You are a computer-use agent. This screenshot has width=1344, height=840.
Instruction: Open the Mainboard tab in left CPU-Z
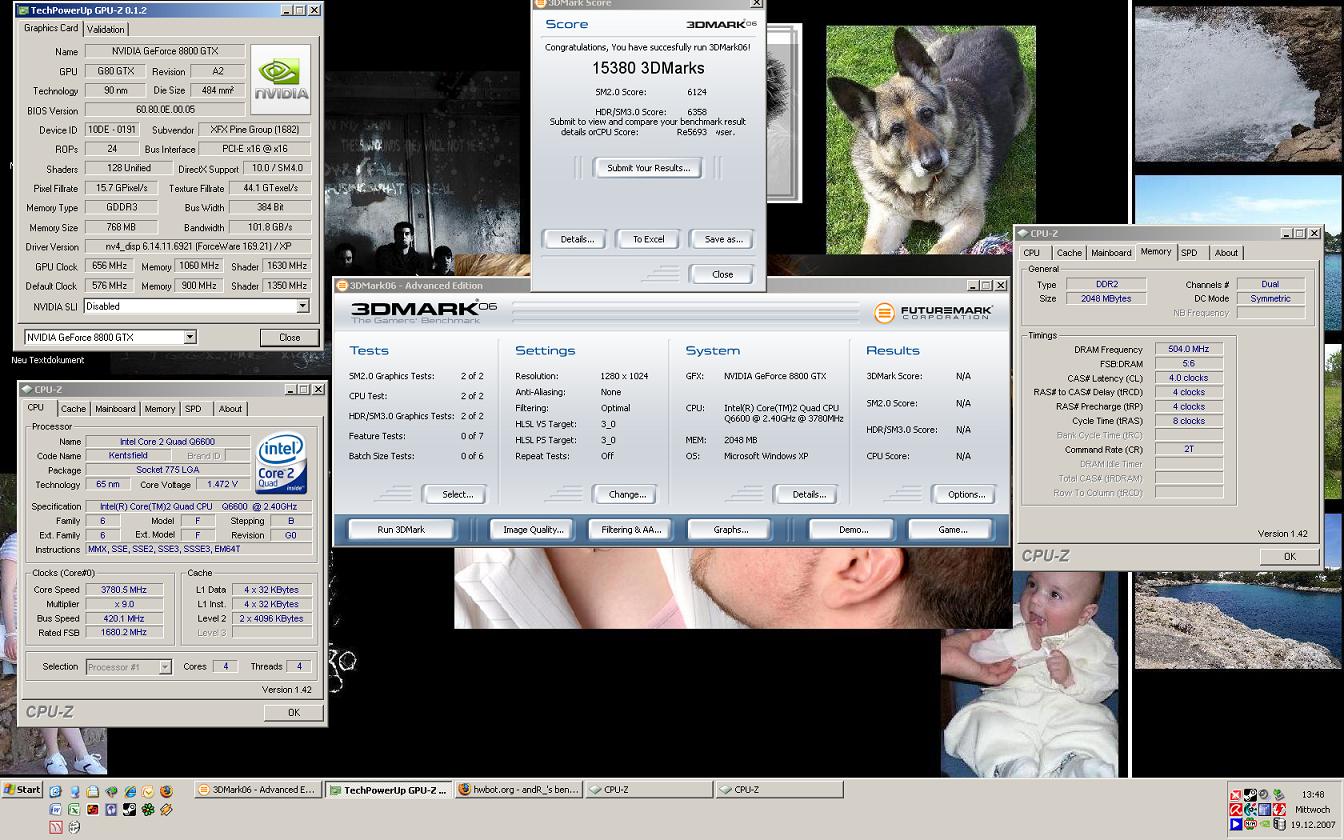pyautogui.click(x=115, y=408)
